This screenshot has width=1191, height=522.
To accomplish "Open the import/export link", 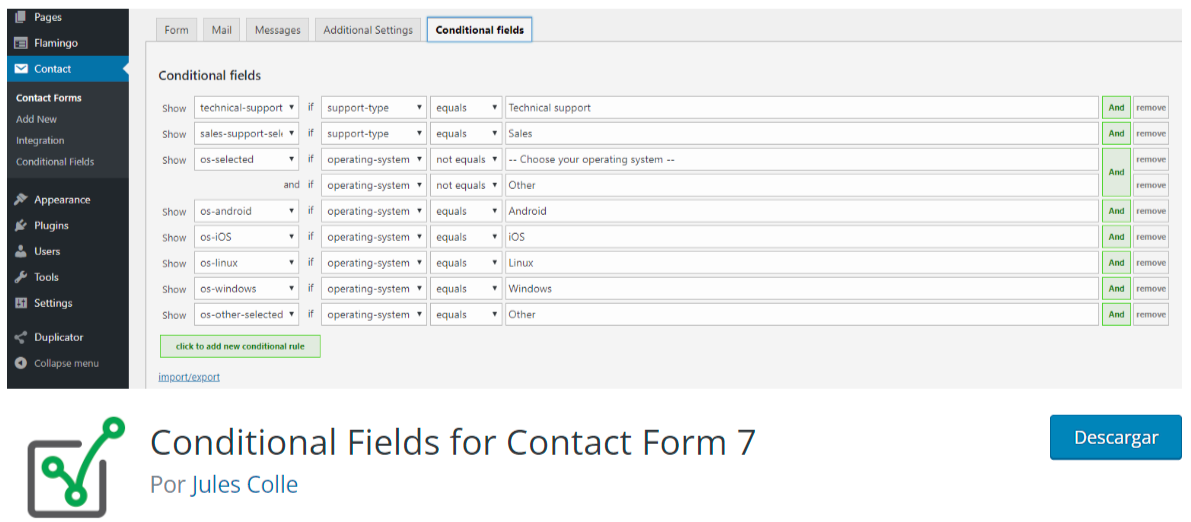I will click(x=189, y=377).
